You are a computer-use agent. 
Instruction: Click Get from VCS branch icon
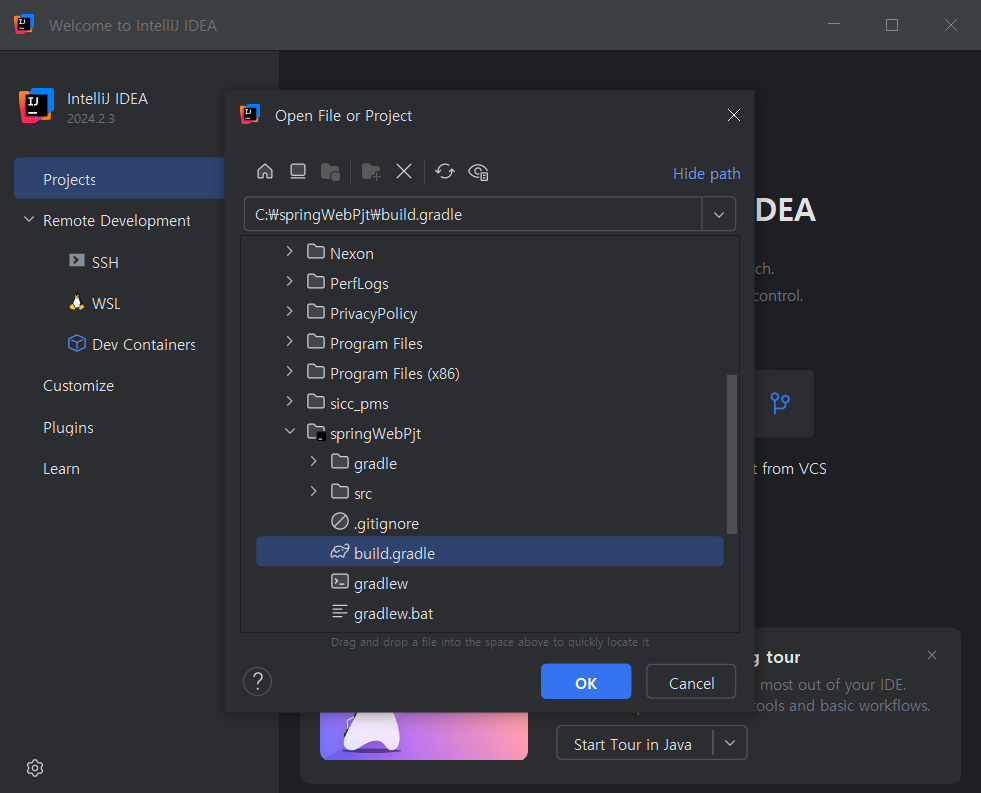click(780, 403)
